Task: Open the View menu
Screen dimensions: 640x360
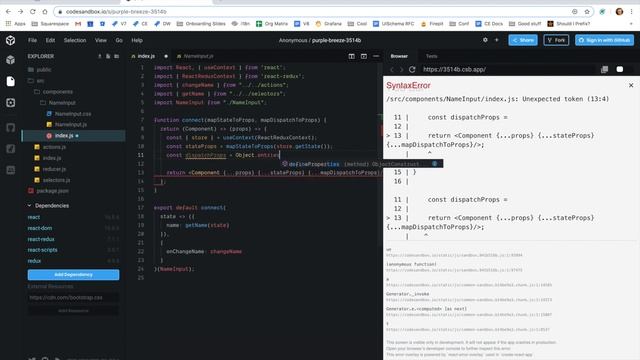Action: tap(100, 40)
